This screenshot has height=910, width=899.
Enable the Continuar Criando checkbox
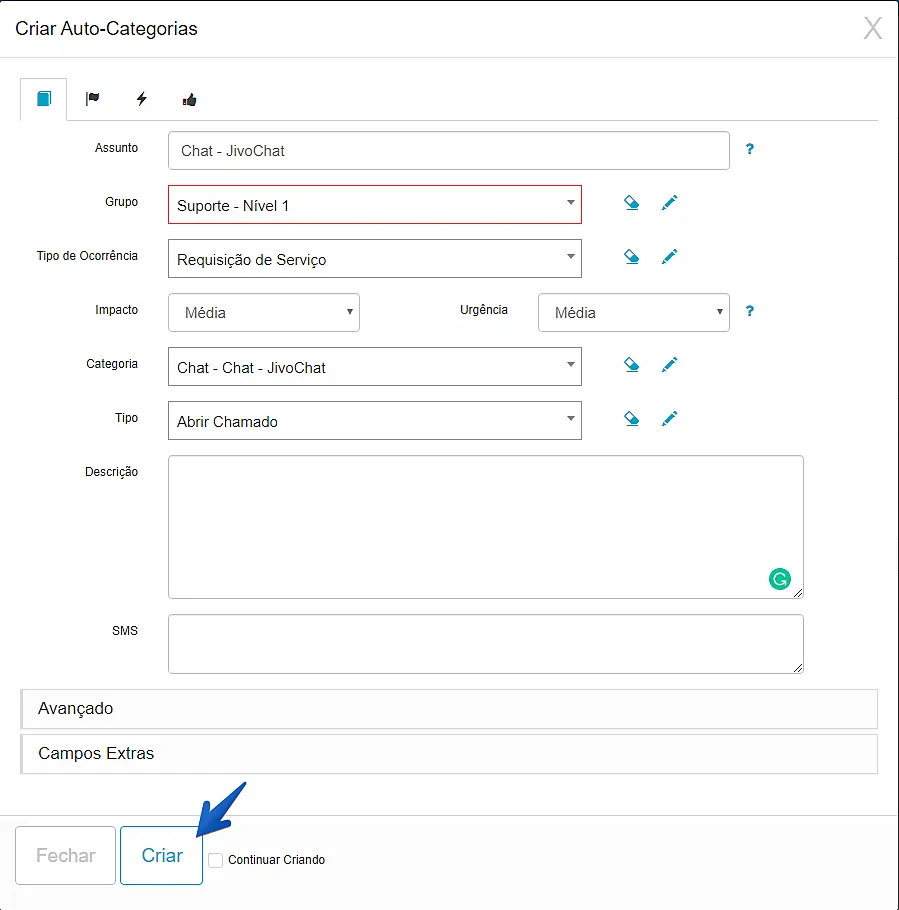click(x=216, y=860)
